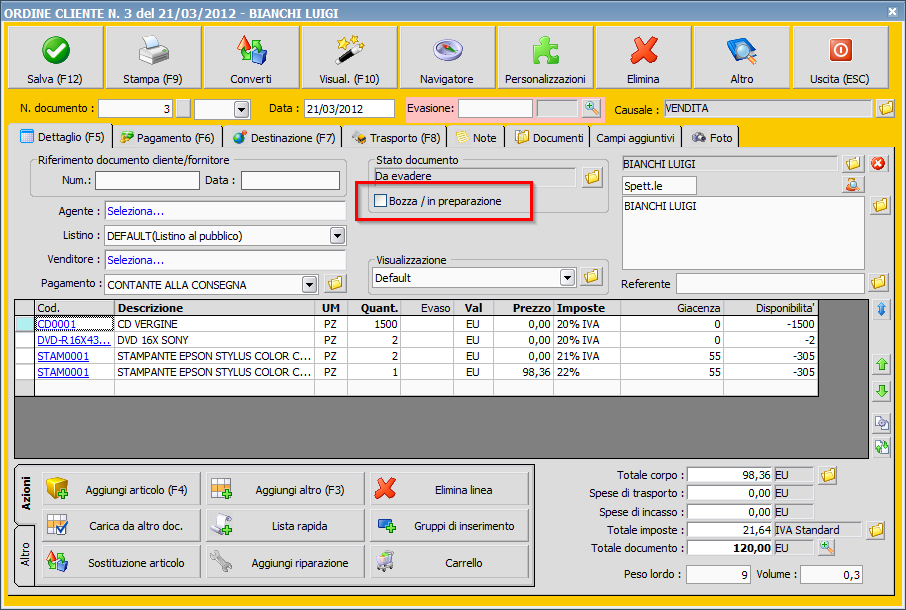Click Gruppi di inserimento button
906x610 pixels.
[x=450, y=526]
